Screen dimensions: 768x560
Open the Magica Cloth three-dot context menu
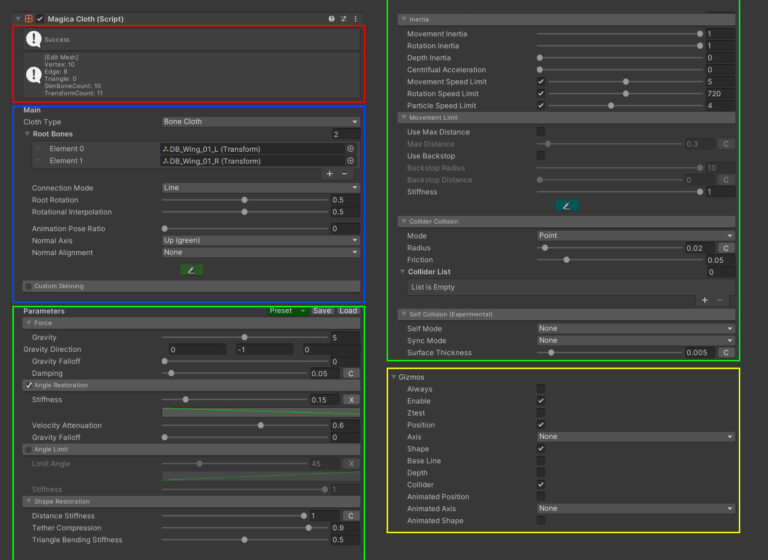pyautogui.click(x=356, y=19)
